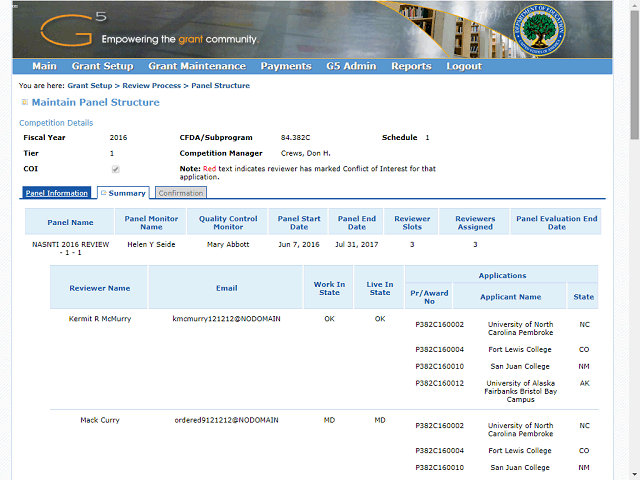Click San Juan College in Mack Curry's applications
This screenshot has width=640, height=480.
520,467
